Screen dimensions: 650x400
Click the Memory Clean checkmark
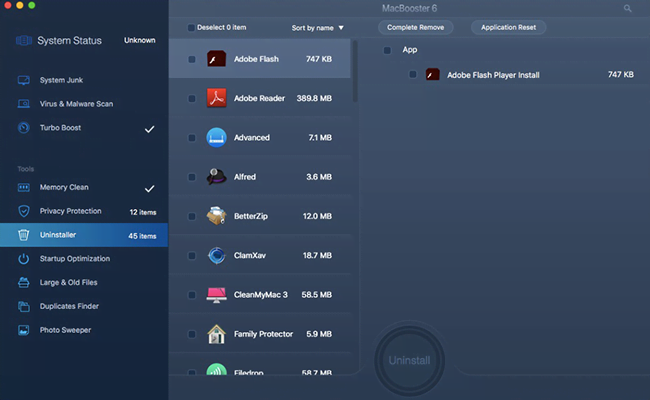click(150, 189)
